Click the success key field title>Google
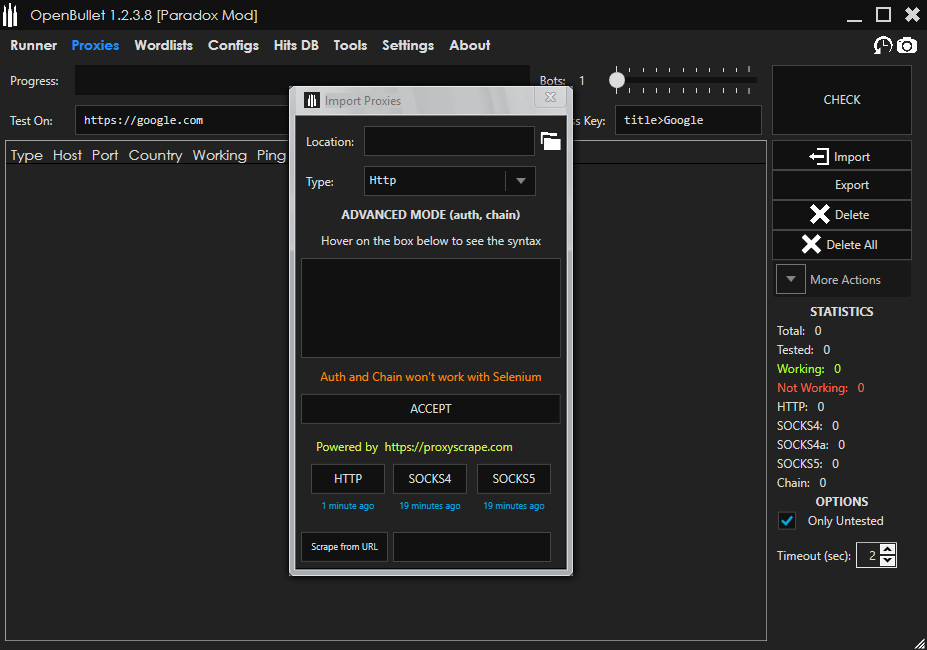Viewport: 927px width, 650px height. tap(688, 120)
